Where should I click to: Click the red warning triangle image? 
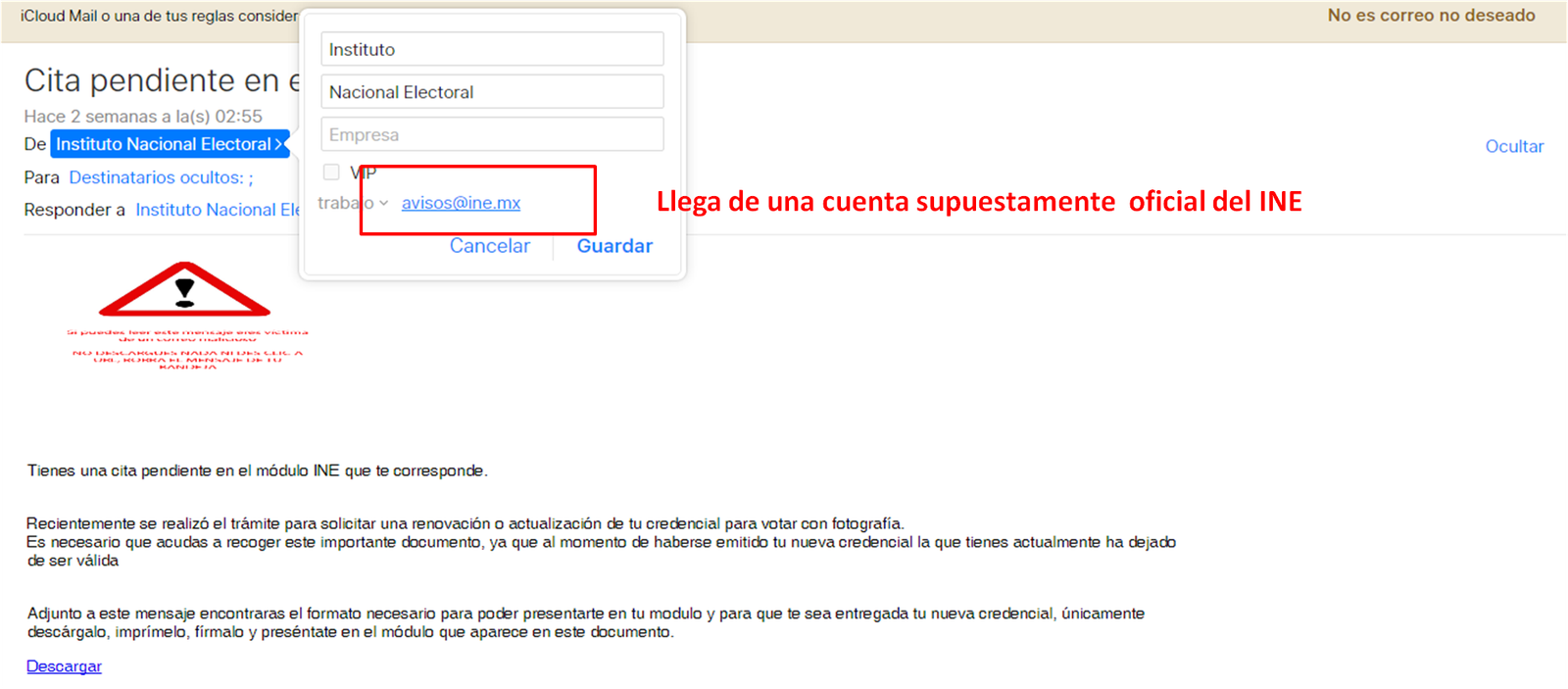(x=184, y=290)
